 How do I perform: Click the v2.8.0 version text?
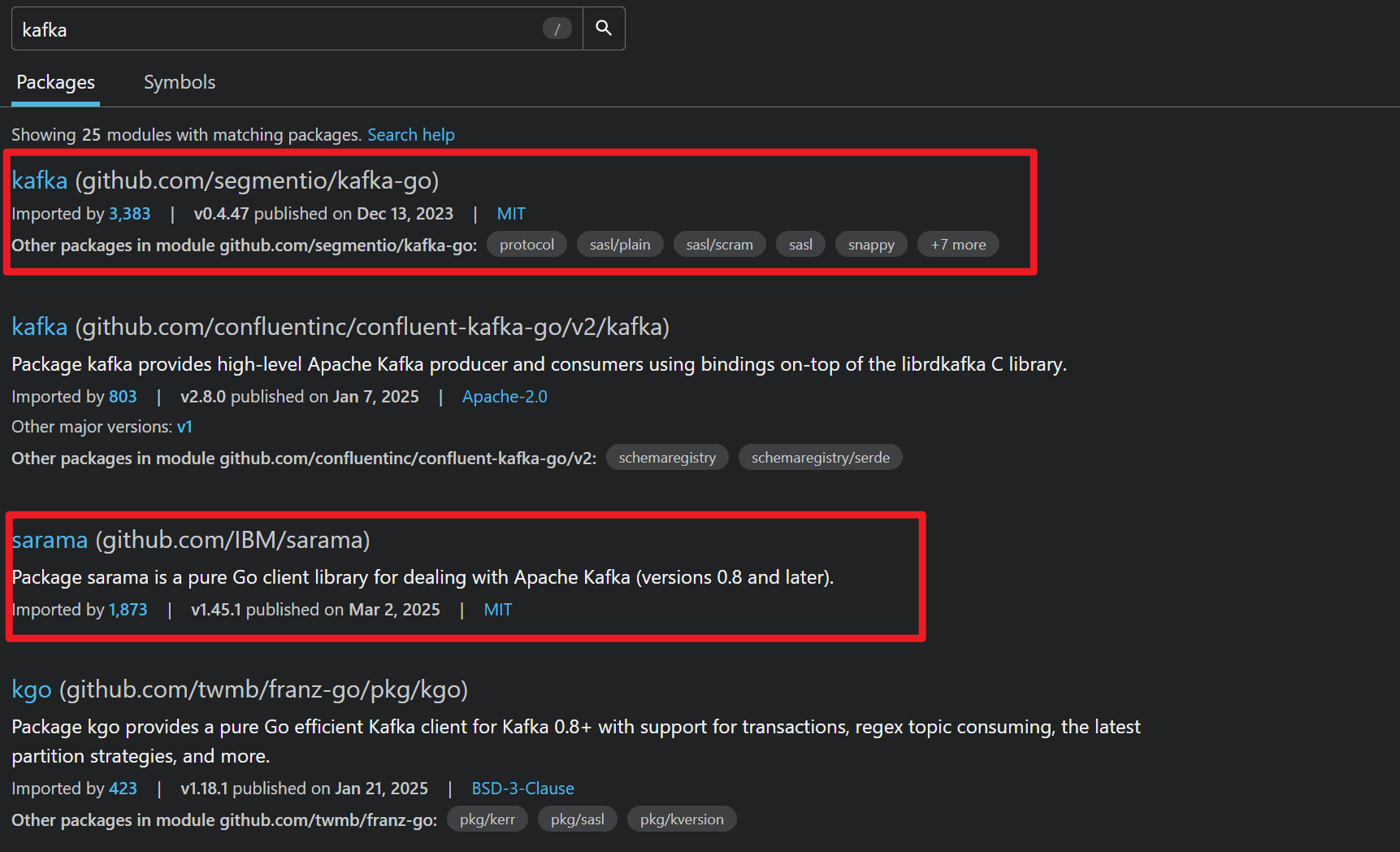[x=203, y=397]
